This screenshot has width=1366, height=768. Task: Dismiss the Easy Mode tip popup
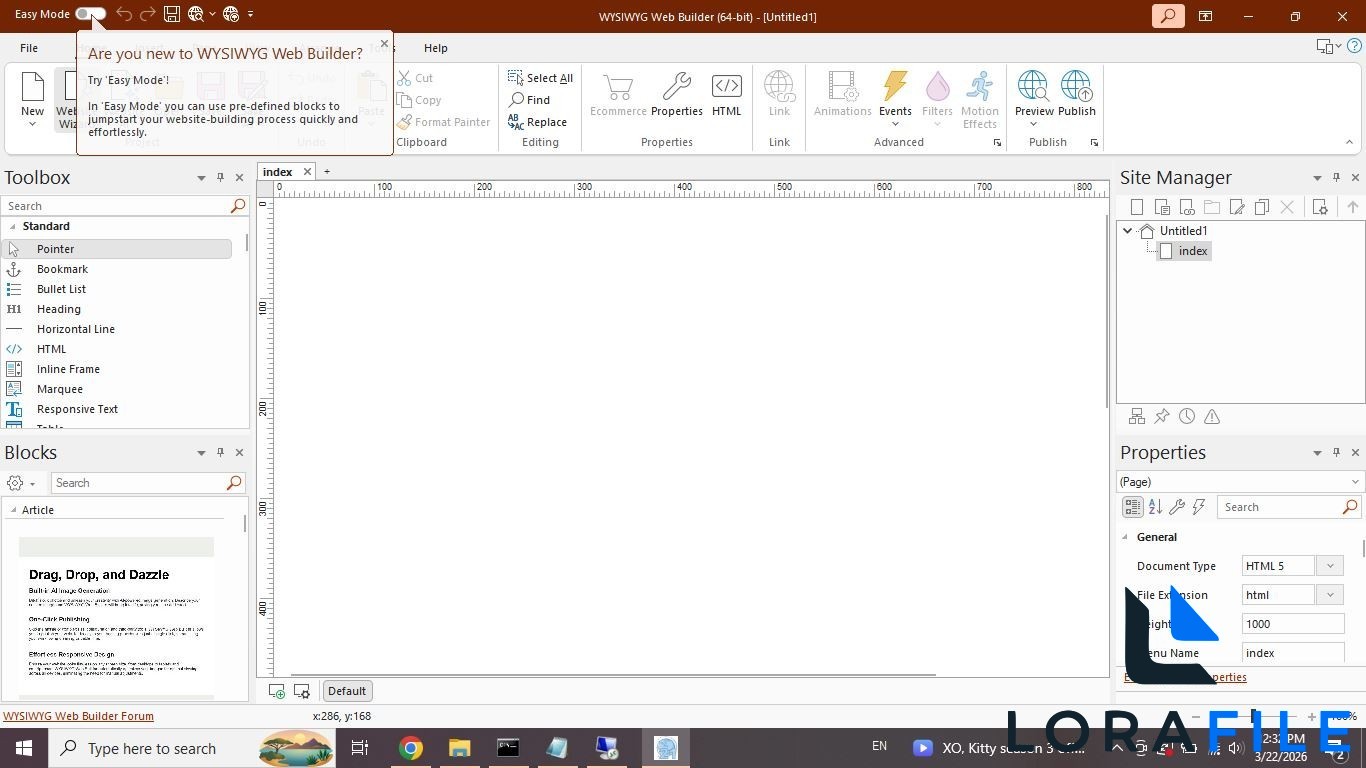tap(383, 43)
